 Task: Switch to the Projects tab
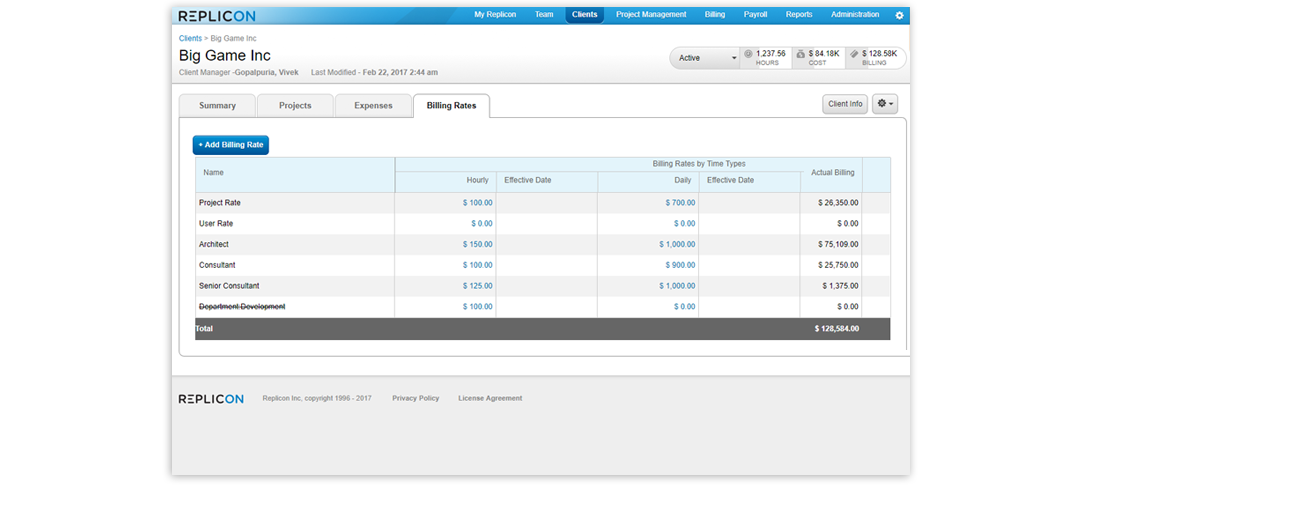(295, 105)
